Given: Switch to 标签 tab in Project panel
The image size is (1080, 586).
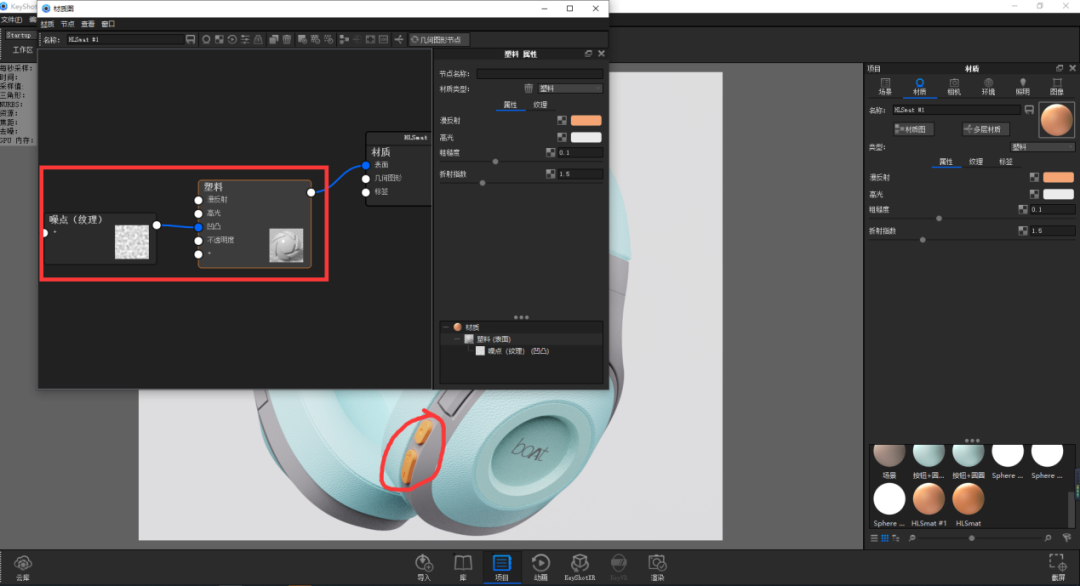Looking at the screenshot, I should pyautogui.click(x=1006, y=162).
